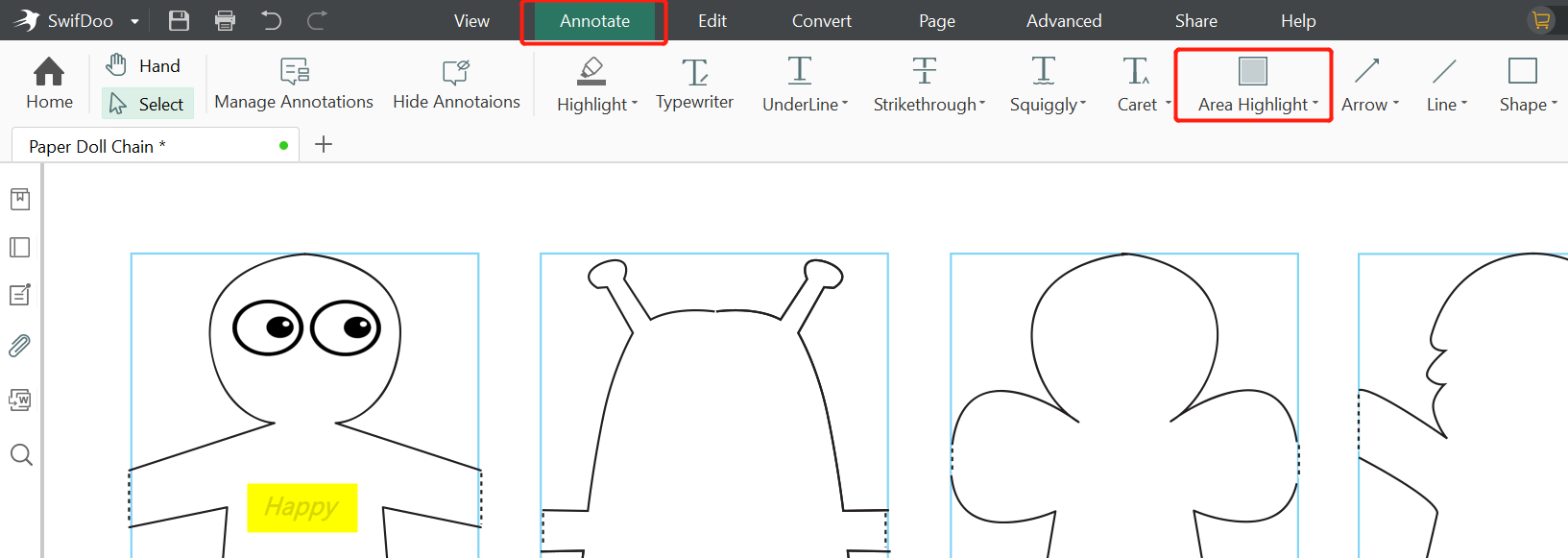
Task: Add a new tab with plus button
Action: click(x=324, y=144)
